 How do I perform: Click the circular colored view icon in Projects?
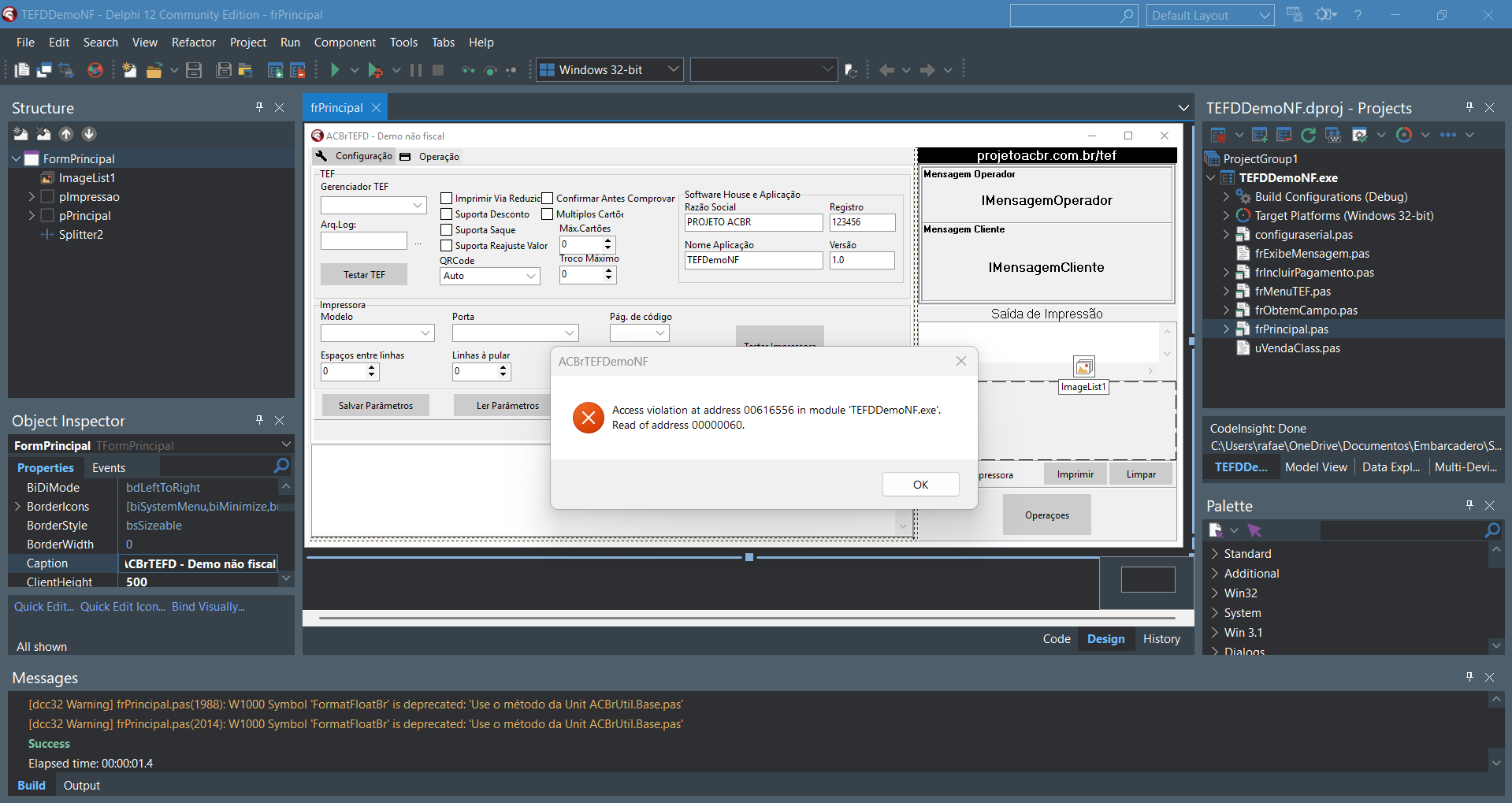tap(1404, 135)
